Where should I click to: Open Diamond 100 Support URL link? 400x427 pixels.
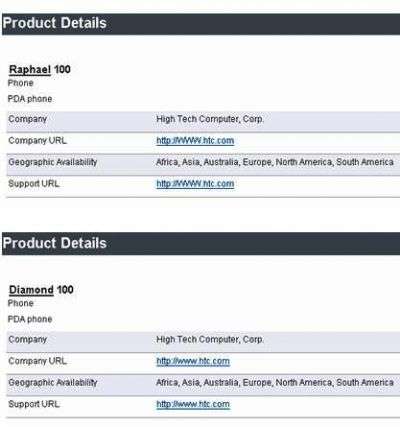[193, 404]
